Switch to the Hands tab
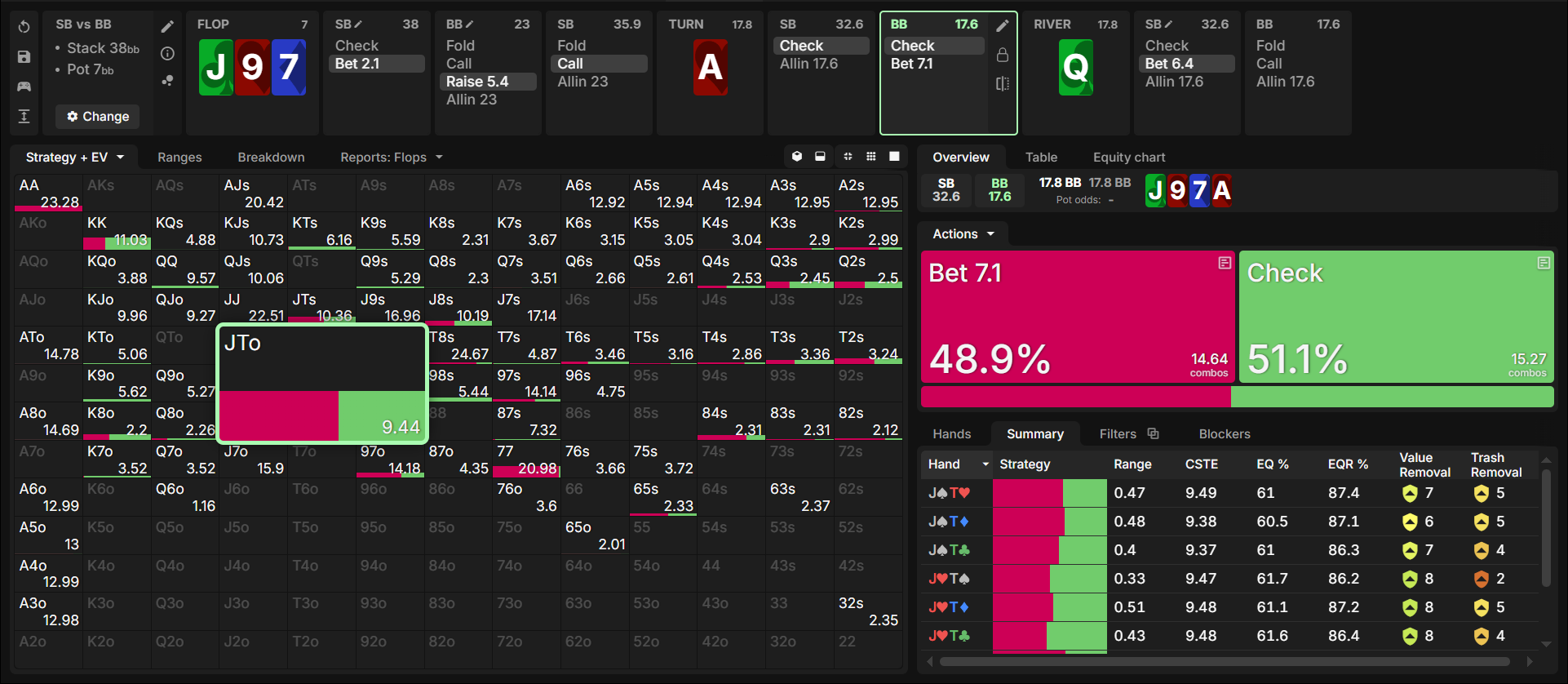Image resolution: width=1568 pixels, height=684 pixels. (x=952, y=434)
